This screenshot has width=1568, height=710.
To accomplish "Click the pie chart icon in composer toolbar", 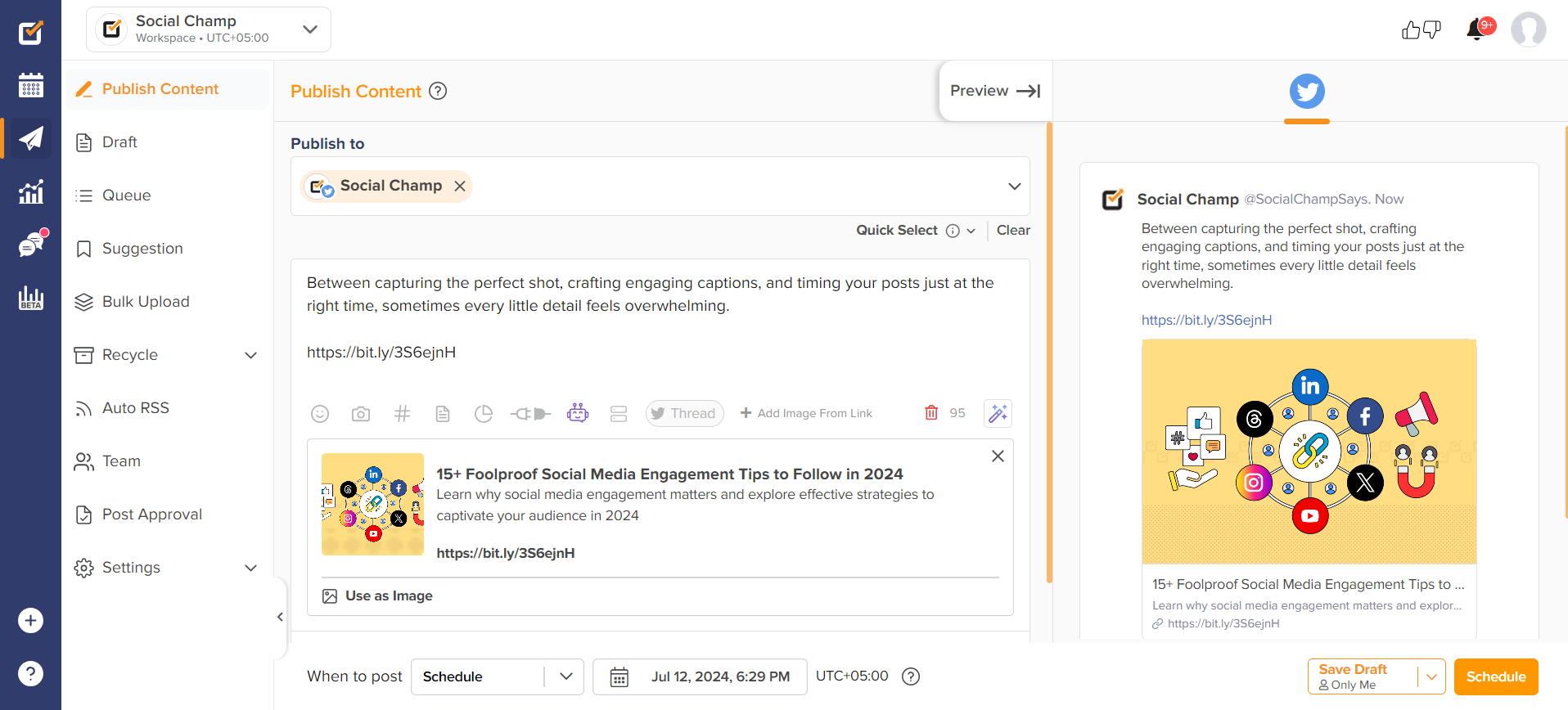I will (484, 414).
